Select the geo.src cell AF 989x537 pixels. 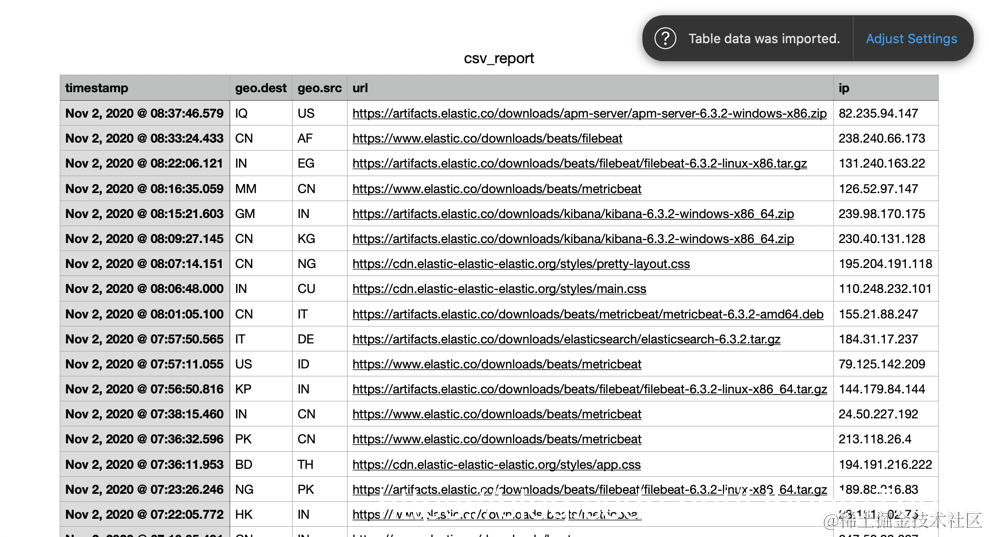[320, 138]
